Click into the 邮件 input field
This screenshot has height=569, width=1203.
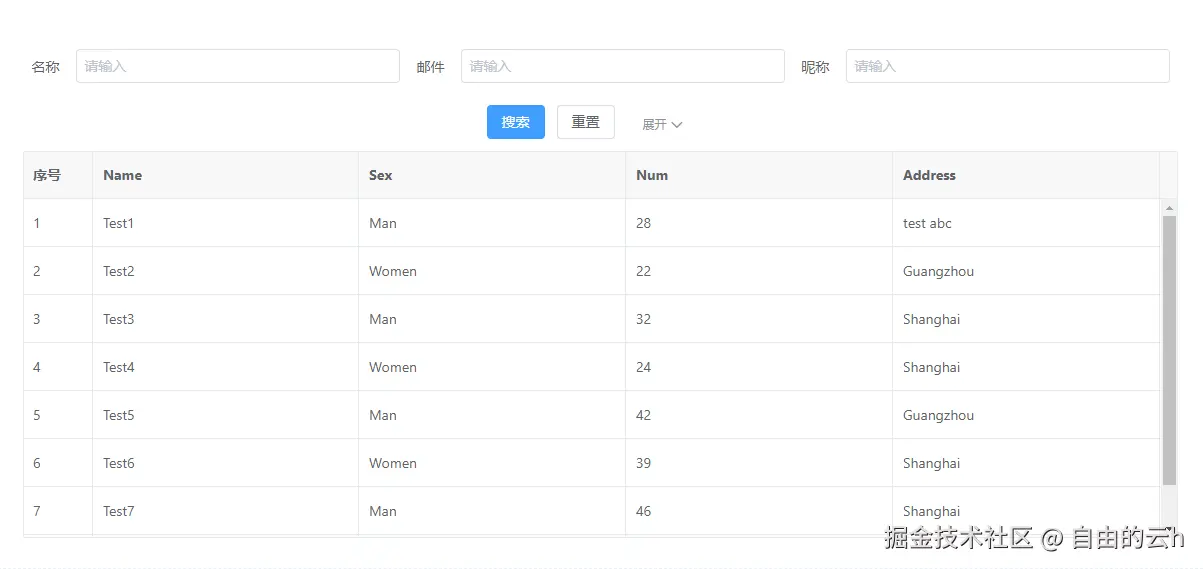622,66
